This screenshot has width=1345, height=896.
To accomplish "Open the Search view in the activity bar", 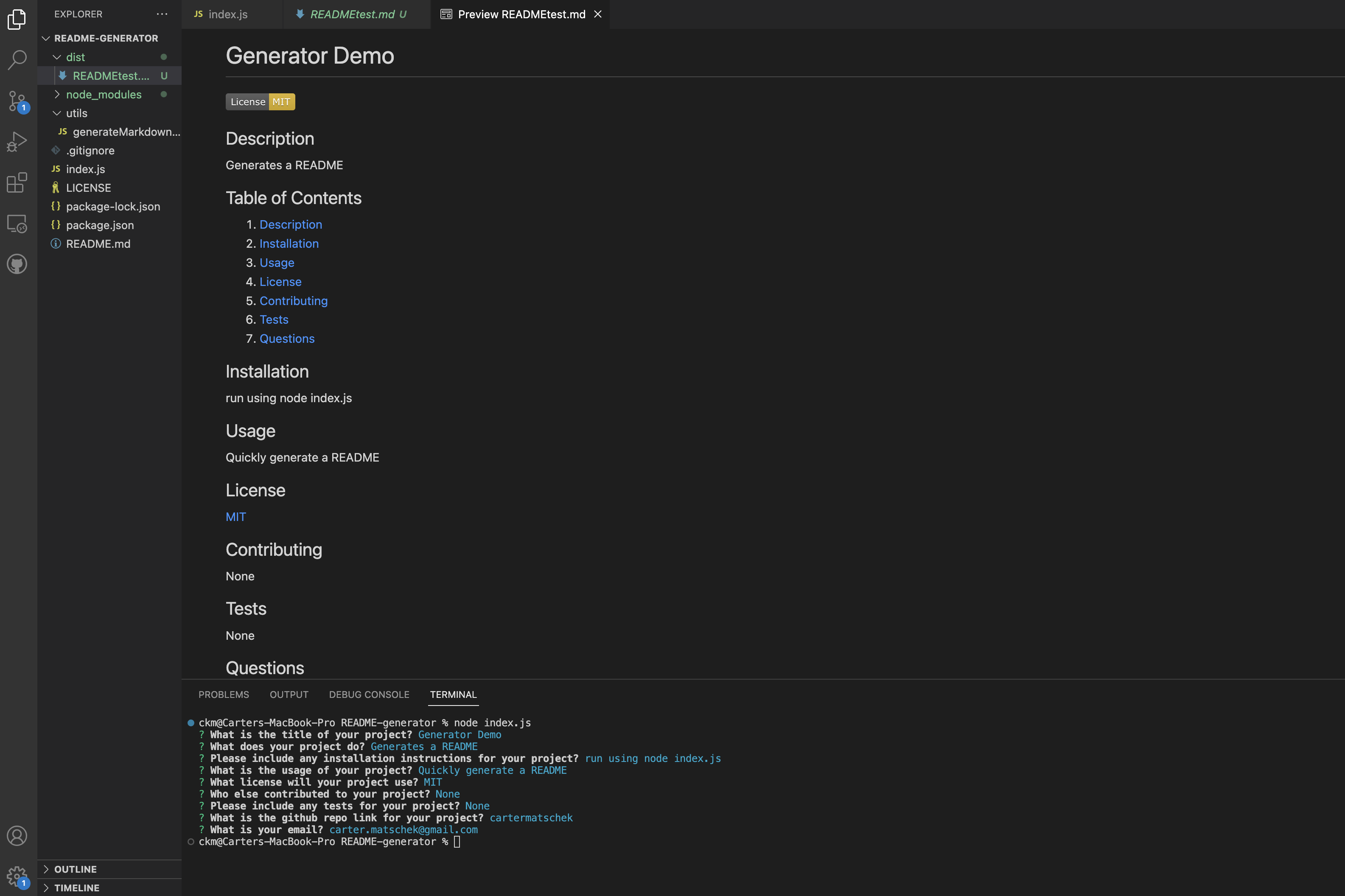I will click(x=17, y=59).
